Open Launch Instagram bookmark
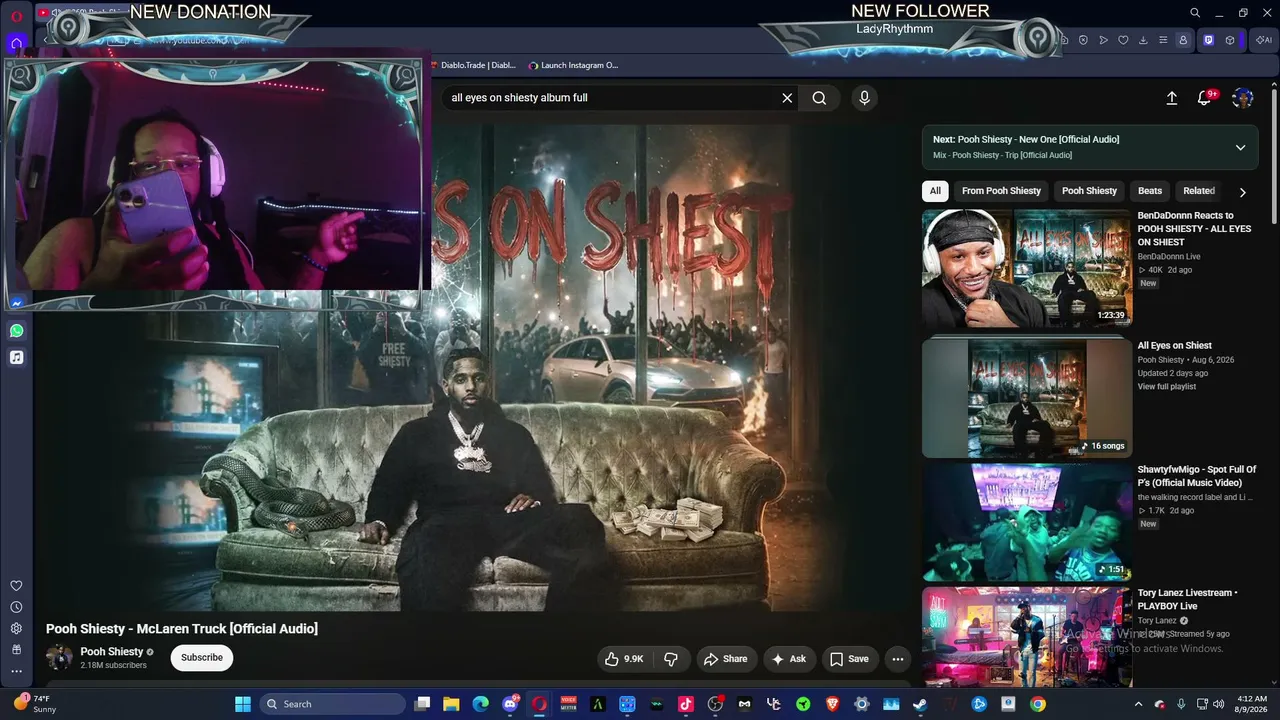Viewport: 1280px width, 720px height. (x=574, y=65)
